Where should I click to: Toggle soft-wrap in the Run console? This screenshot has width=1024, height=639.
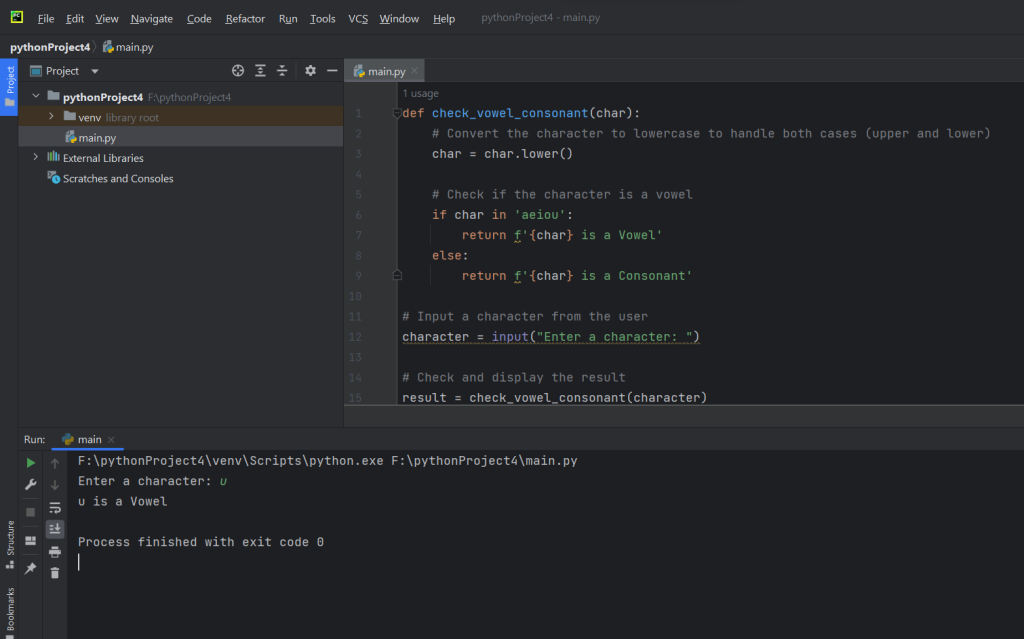click(x=55, y=507)
